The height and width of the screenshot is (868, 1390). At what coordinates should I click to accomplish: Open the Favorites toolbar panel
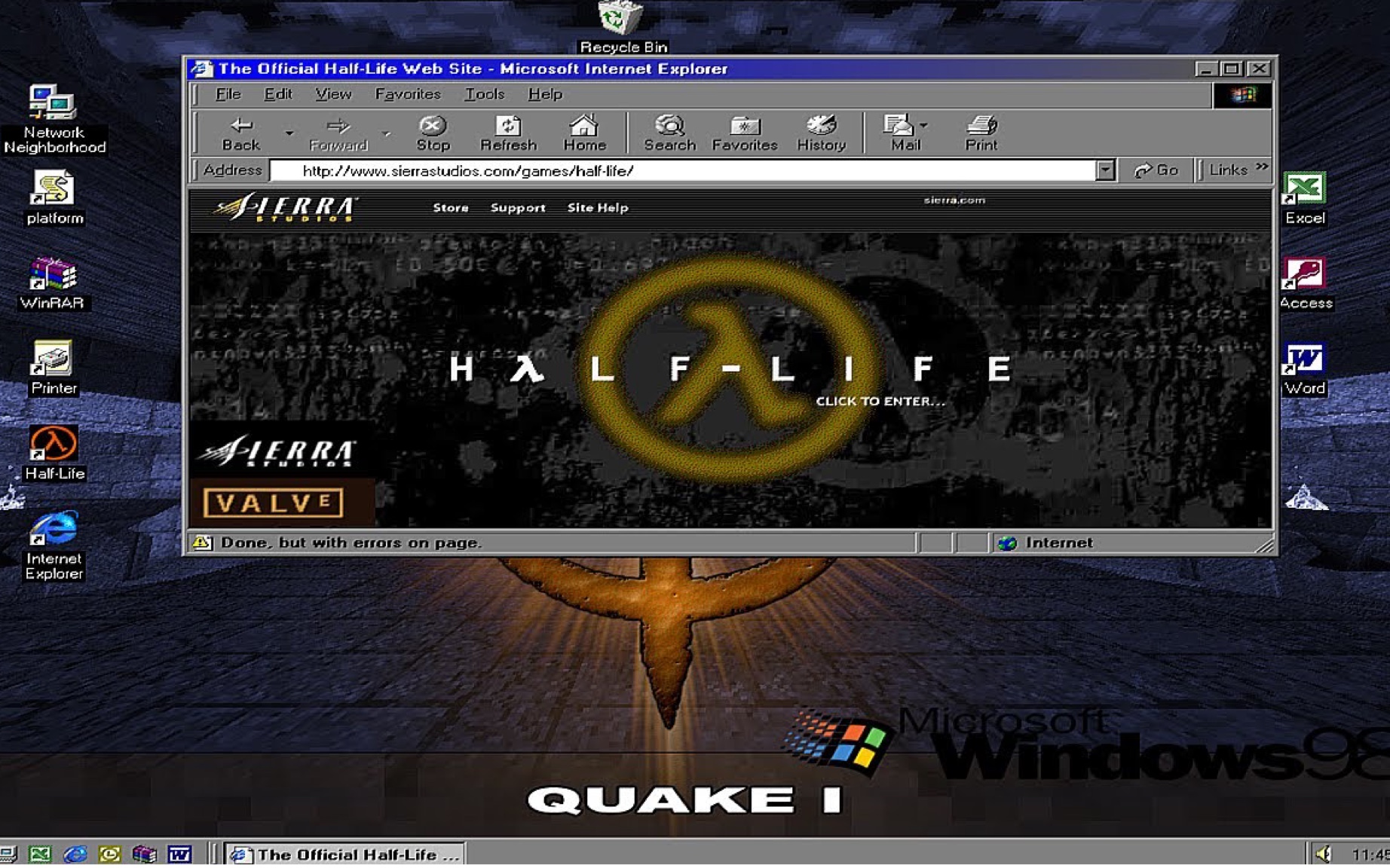pos(745,133)
